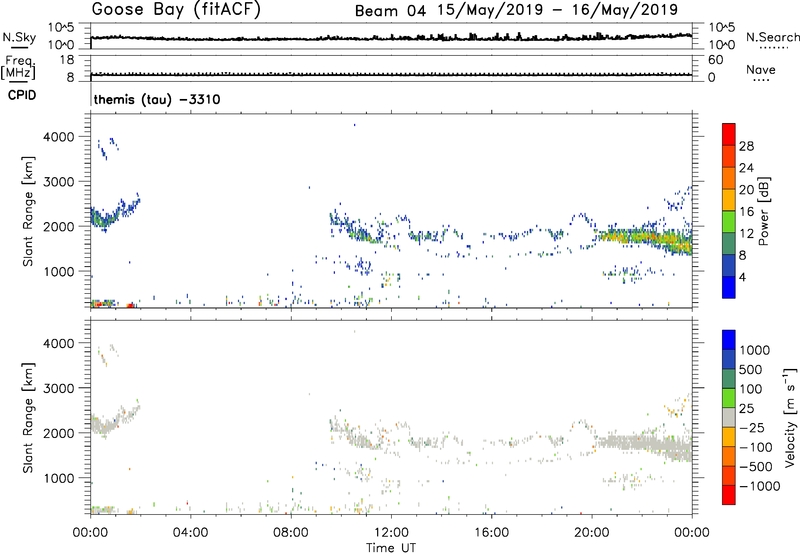Click the light green segment of the Power color bar
800x554 pixels.
pos(729,221)
